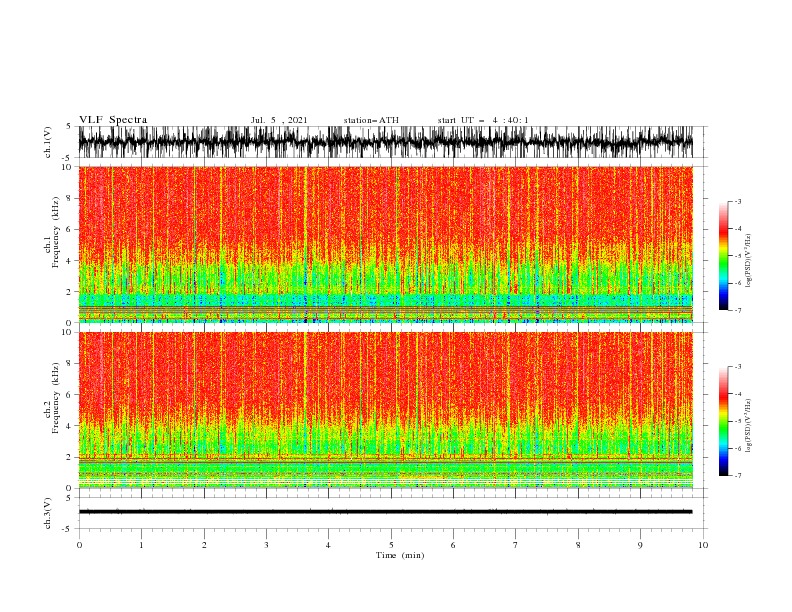Click time axis tick label "10"

click(703, 545)
